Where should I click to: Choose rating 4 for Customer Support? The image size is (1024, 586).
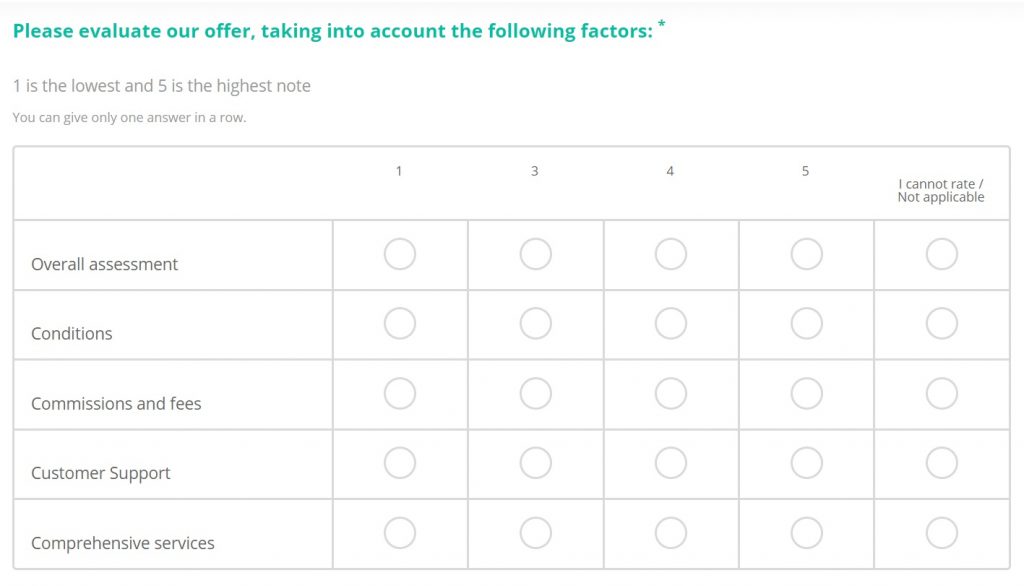(x=671, y=463)
